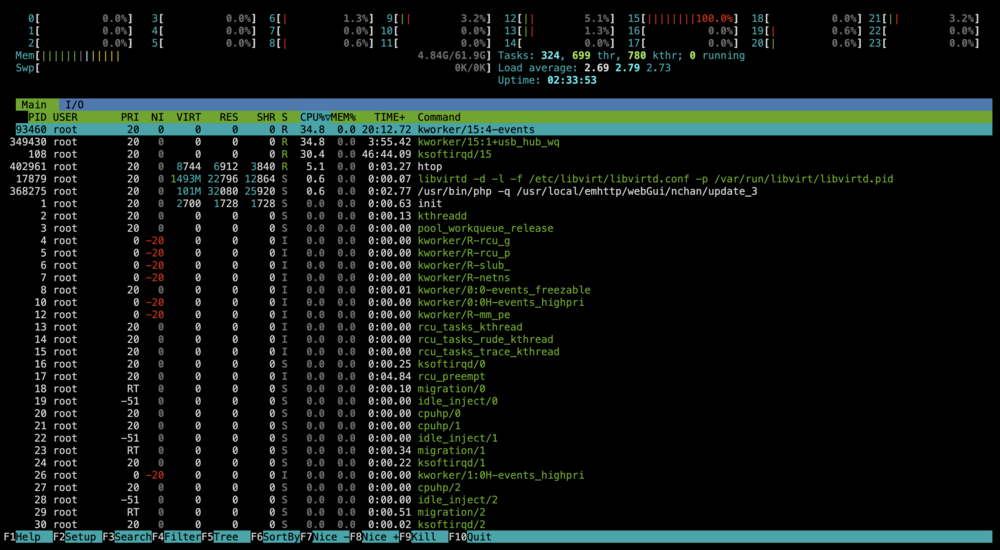The height and width of the screenshot is (550, 1000).
Task: Click F8 Nice + in the function bar
Action: [x=374, y=537]
